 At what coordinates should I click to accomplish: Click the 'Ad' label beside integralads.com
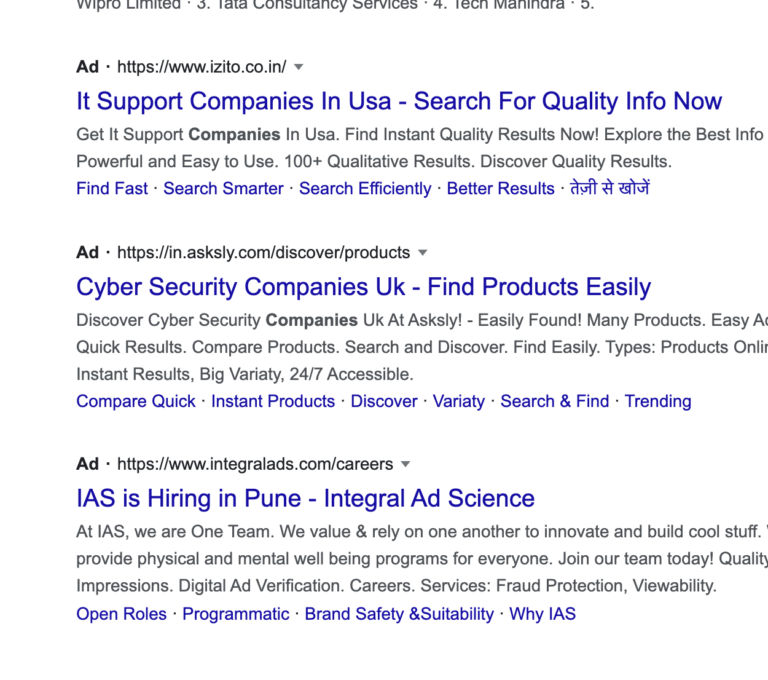pyautogui.click(x=88, y=464)
